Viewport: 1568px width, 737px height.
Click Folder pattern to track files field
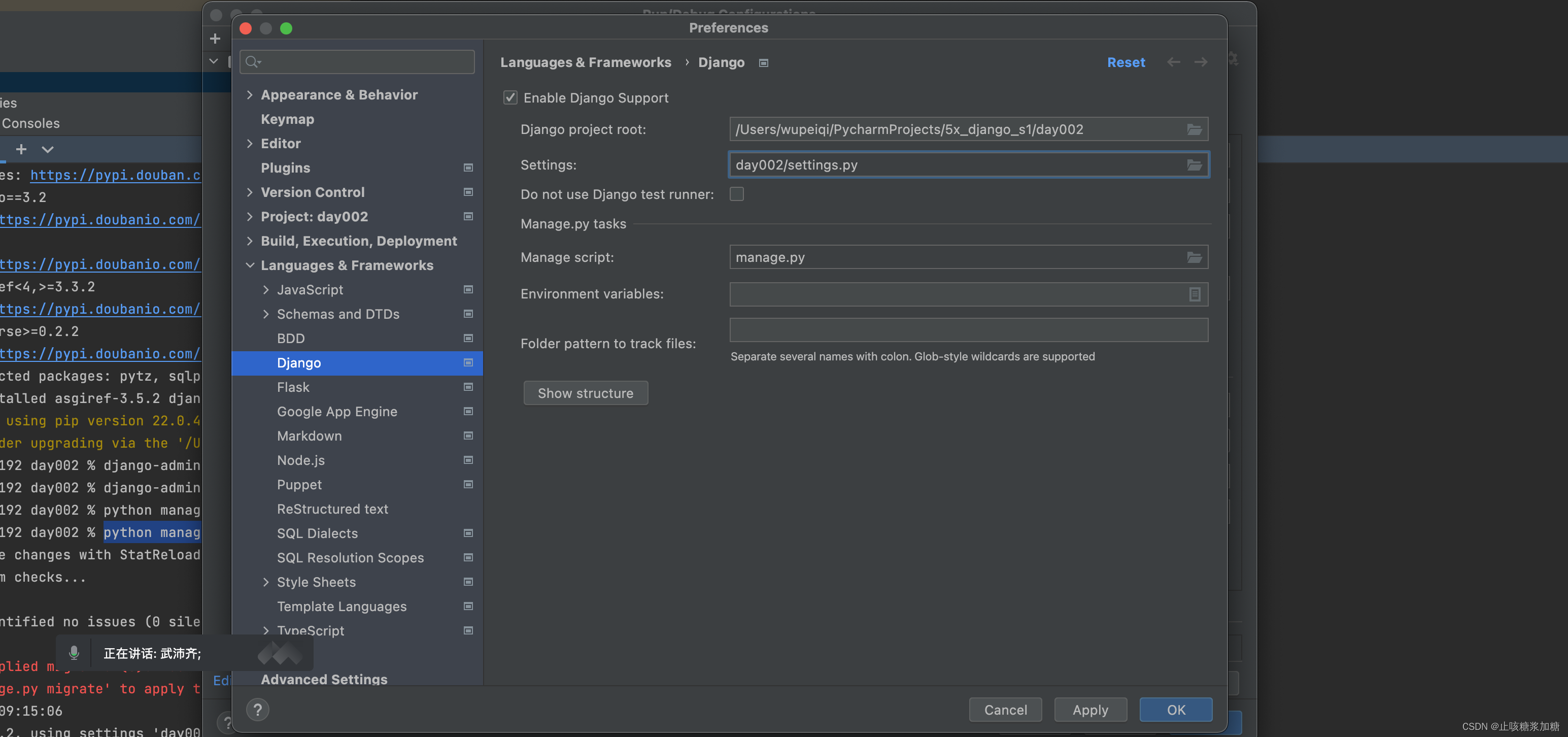point(968,329)
